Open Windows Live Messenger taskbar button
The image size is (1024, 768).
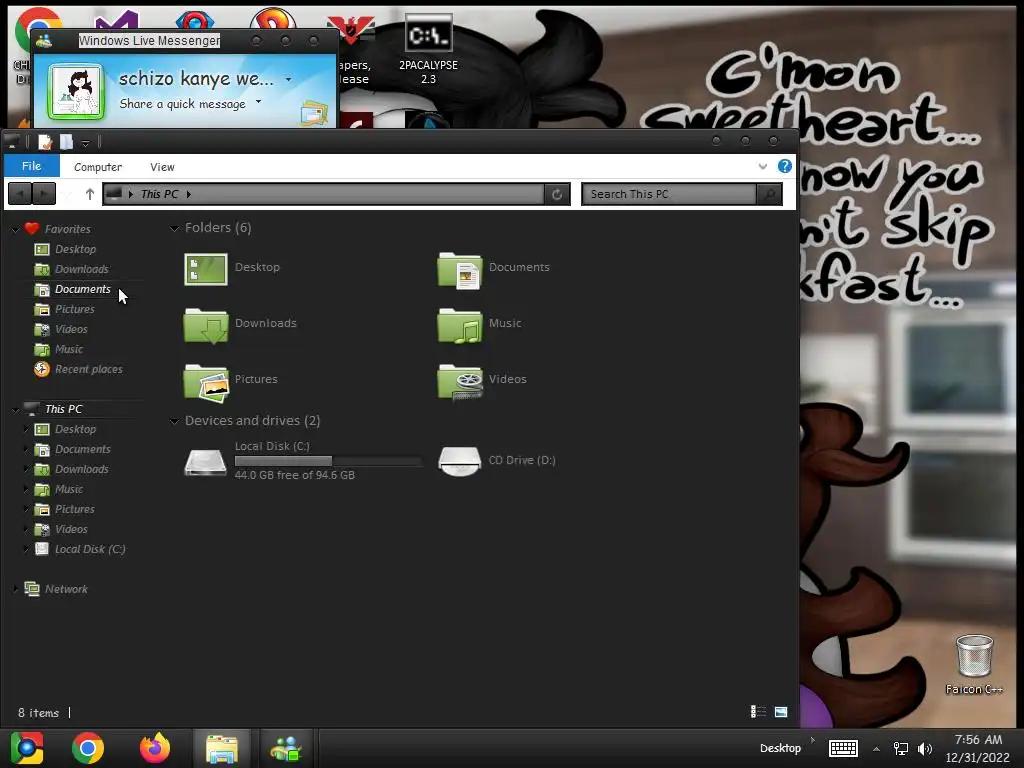(287, 748)
